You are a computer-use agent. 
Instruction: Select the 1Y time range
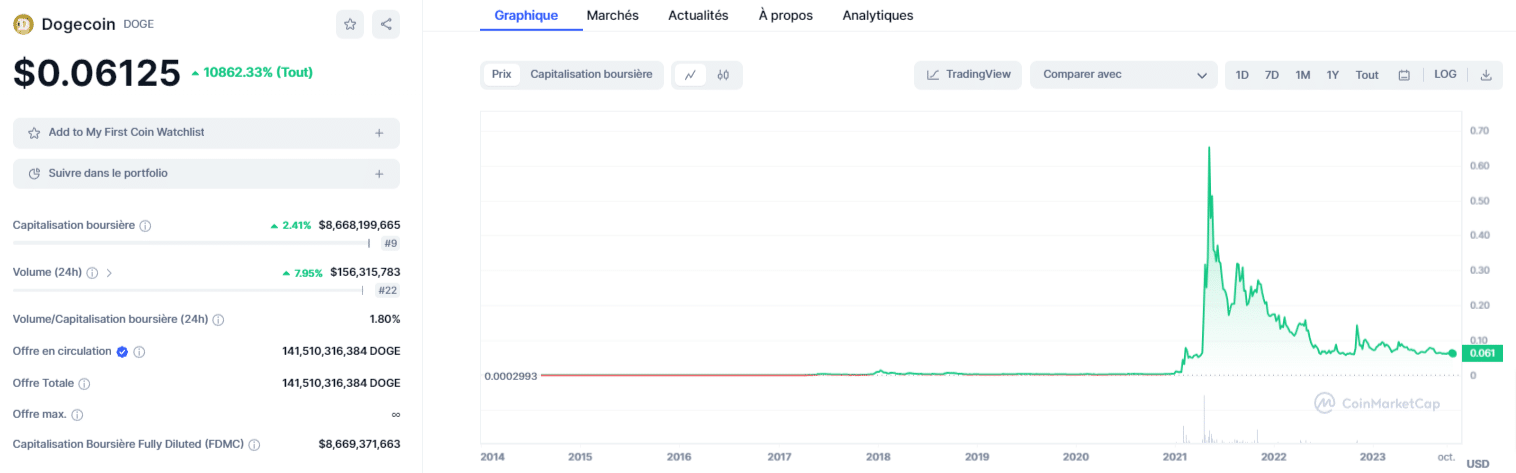1332,75
